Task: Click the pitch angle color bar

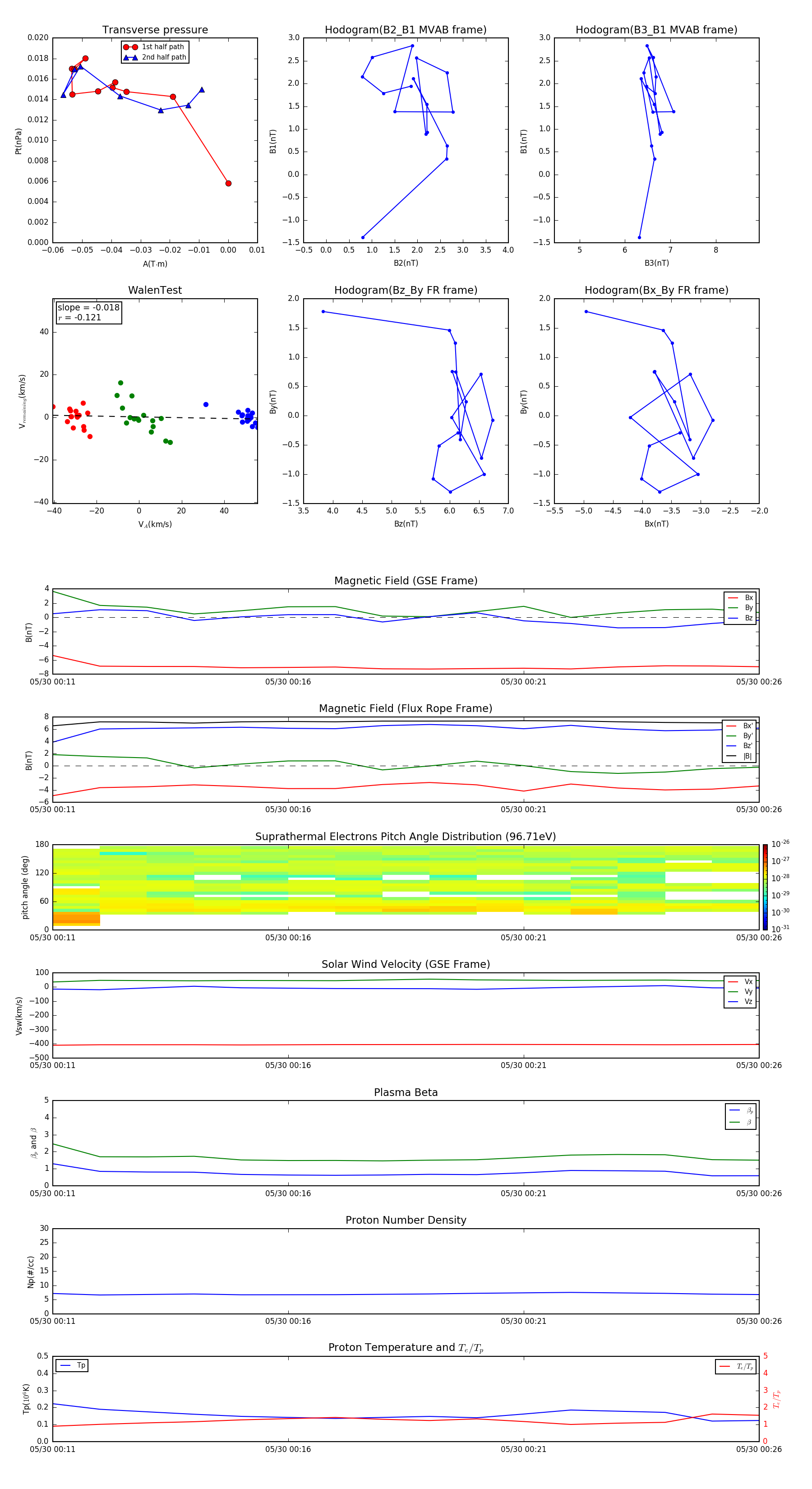Action: [x=765, y=887]
